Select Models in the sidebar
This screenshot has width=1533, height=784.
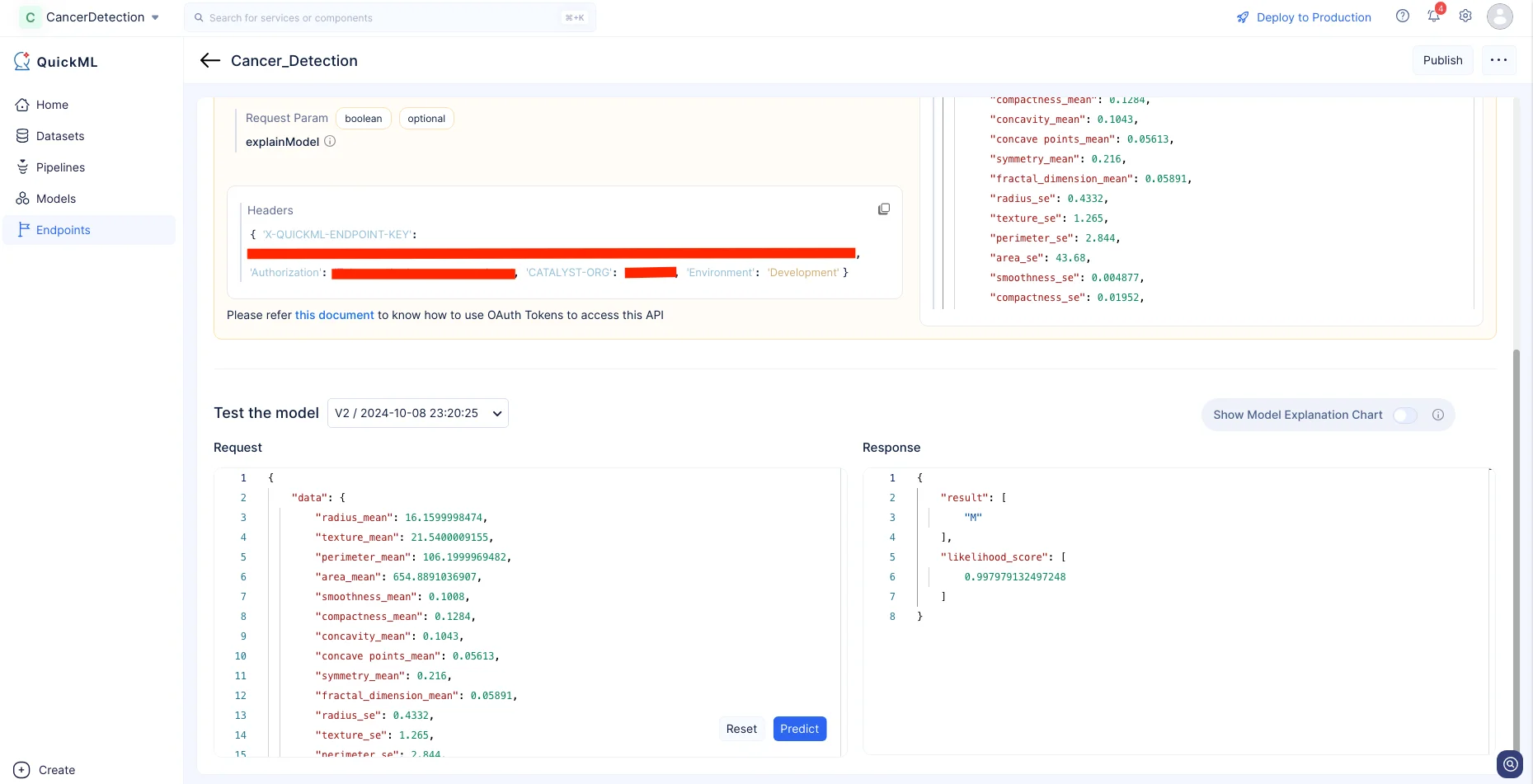point(56,199)
